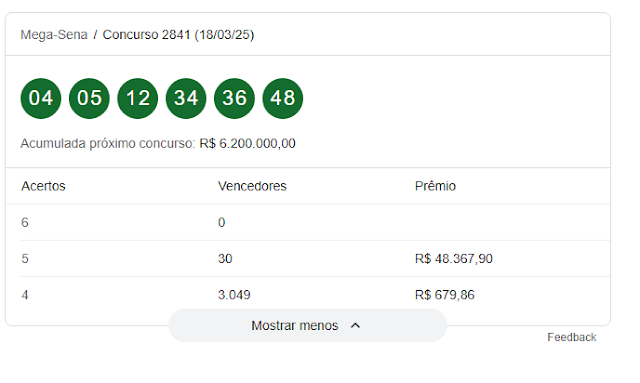
Task: Select the green ball showing 36
Action: tap(234, 98)
